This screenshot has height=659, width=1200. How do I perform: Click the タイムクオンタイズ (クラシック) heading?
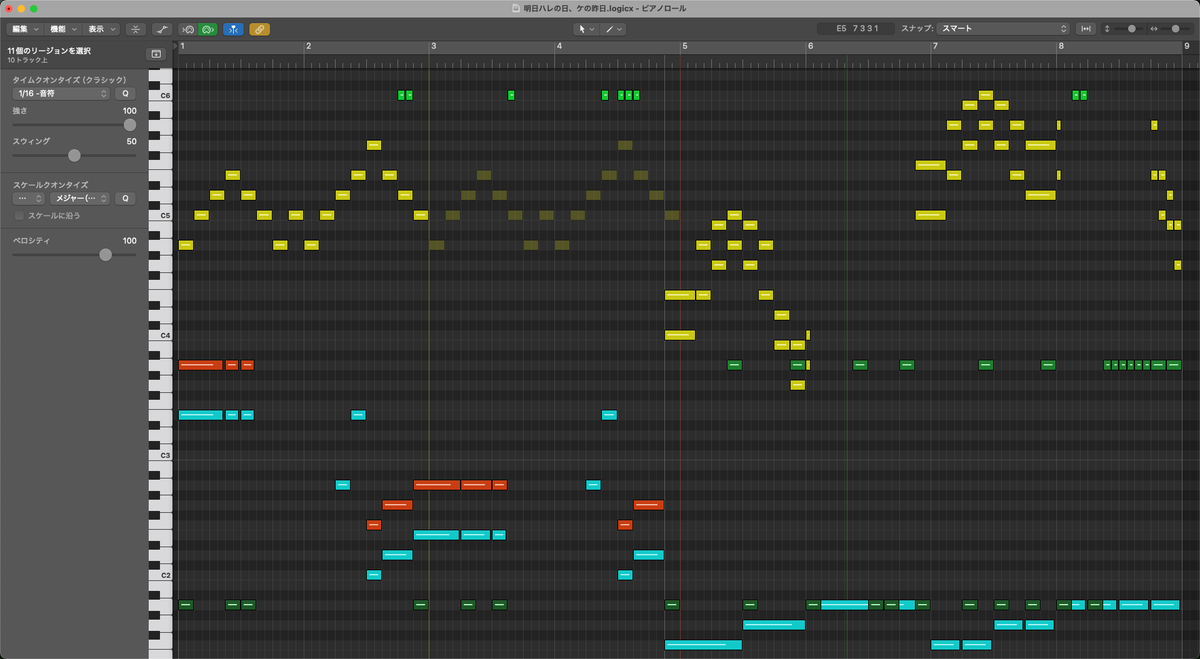click(69, 79)
